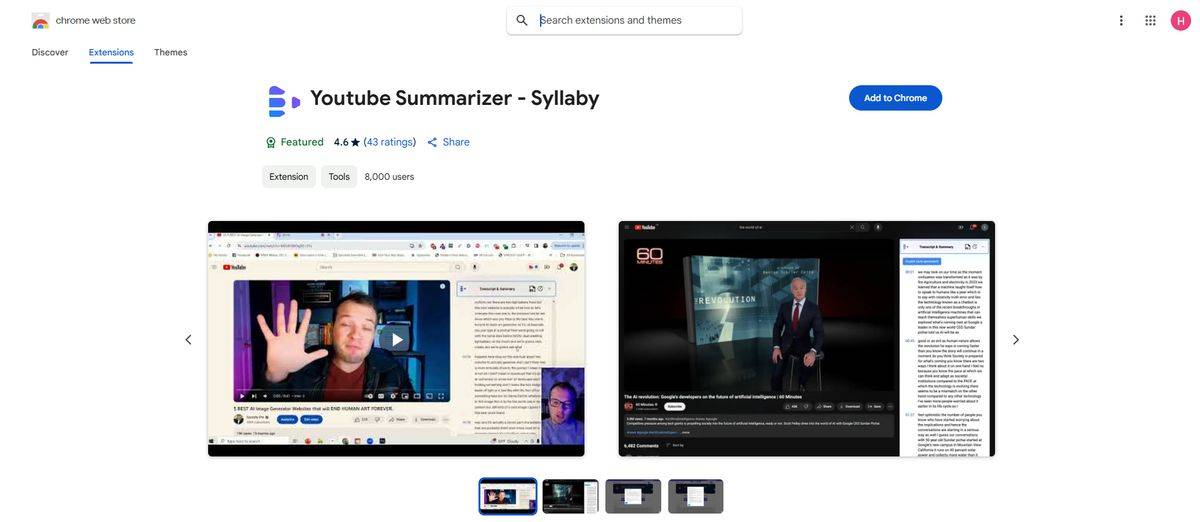
Task: Open the 43 ratings link
Action: coord(390,142)
